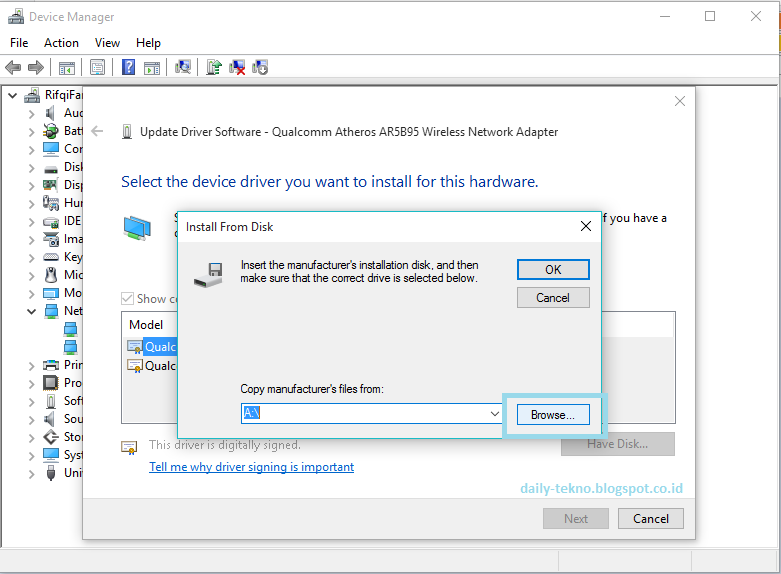Viewport: 781px width, 574px height.
Task: Expand the Batteries tree node
Action: 31,132
